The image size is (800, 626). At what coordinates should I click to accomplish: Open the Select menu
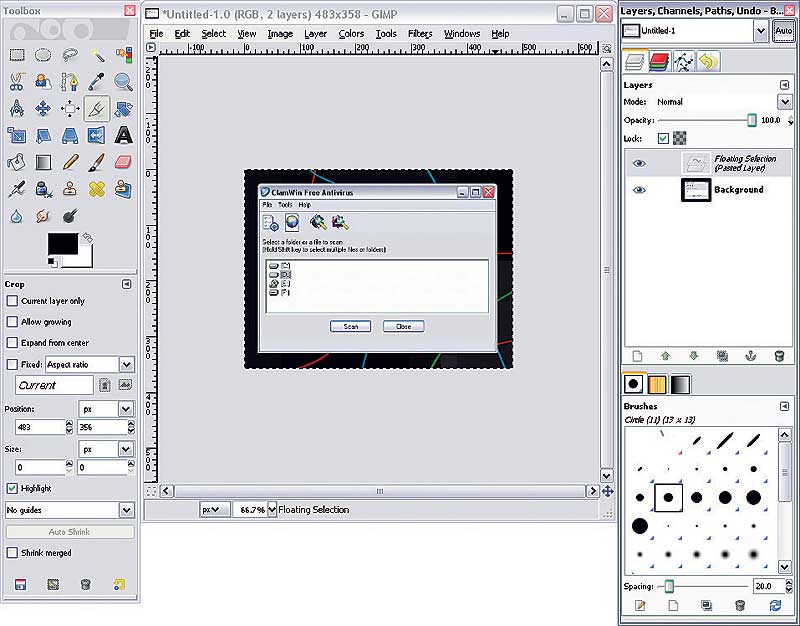(213, 34)
